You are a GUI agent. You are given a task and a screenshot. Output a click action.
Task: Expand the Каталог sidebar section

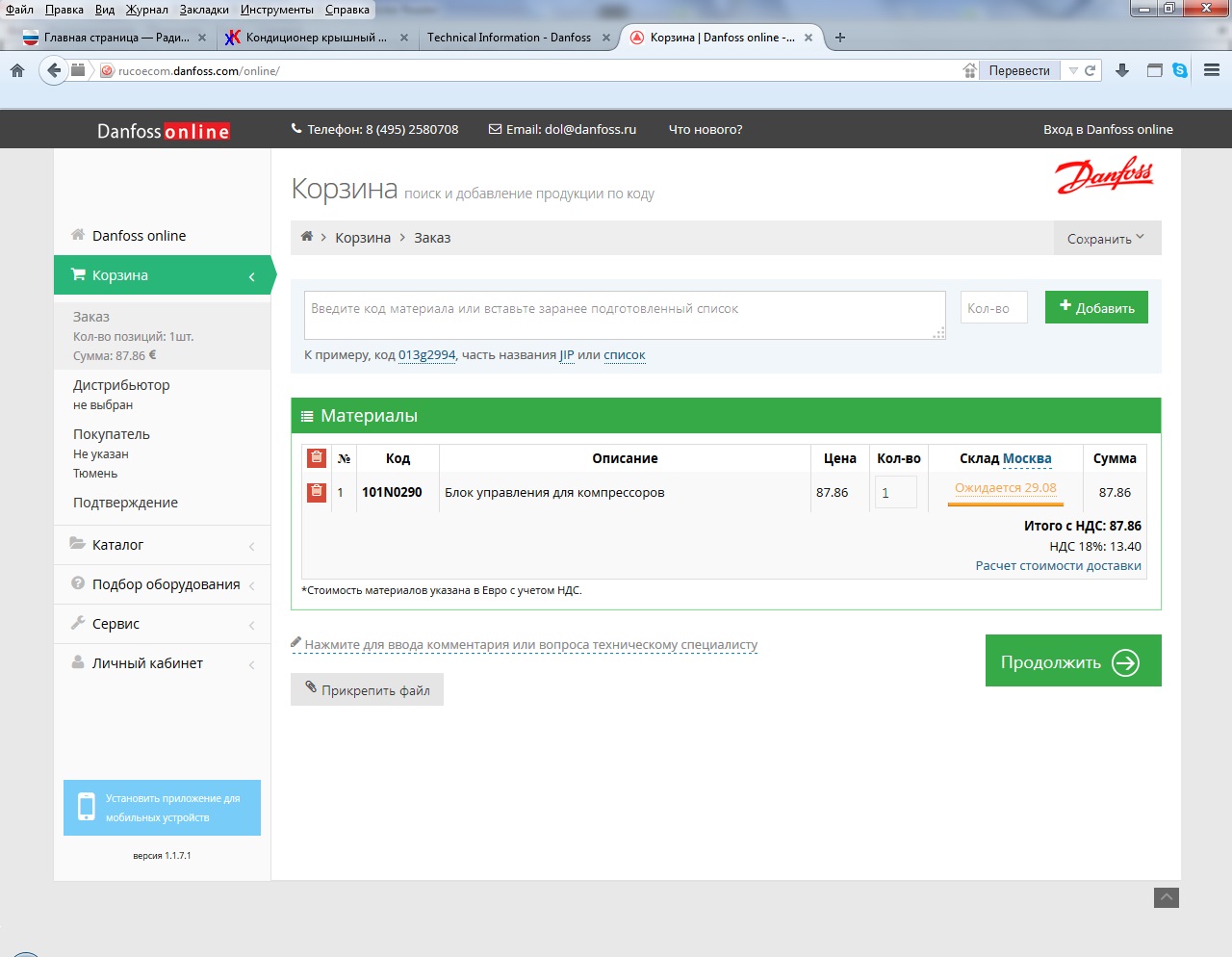click(x=162, y=545)
